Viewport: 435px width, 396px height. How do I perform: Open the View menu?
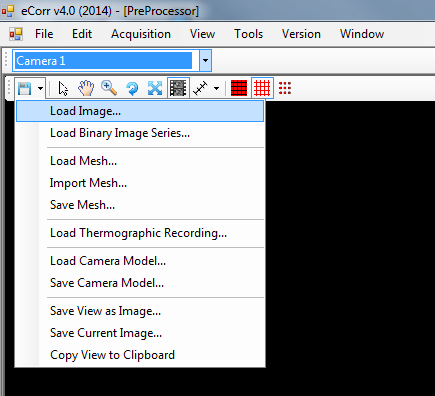(202, 34)
